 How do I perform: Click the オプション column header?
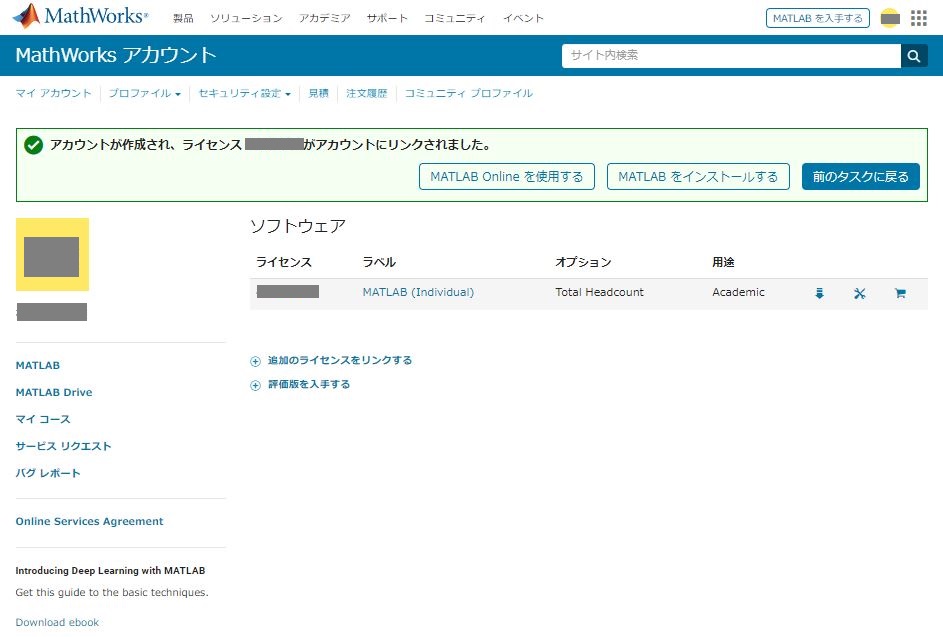pyautogui.click(x=583, y=262)
